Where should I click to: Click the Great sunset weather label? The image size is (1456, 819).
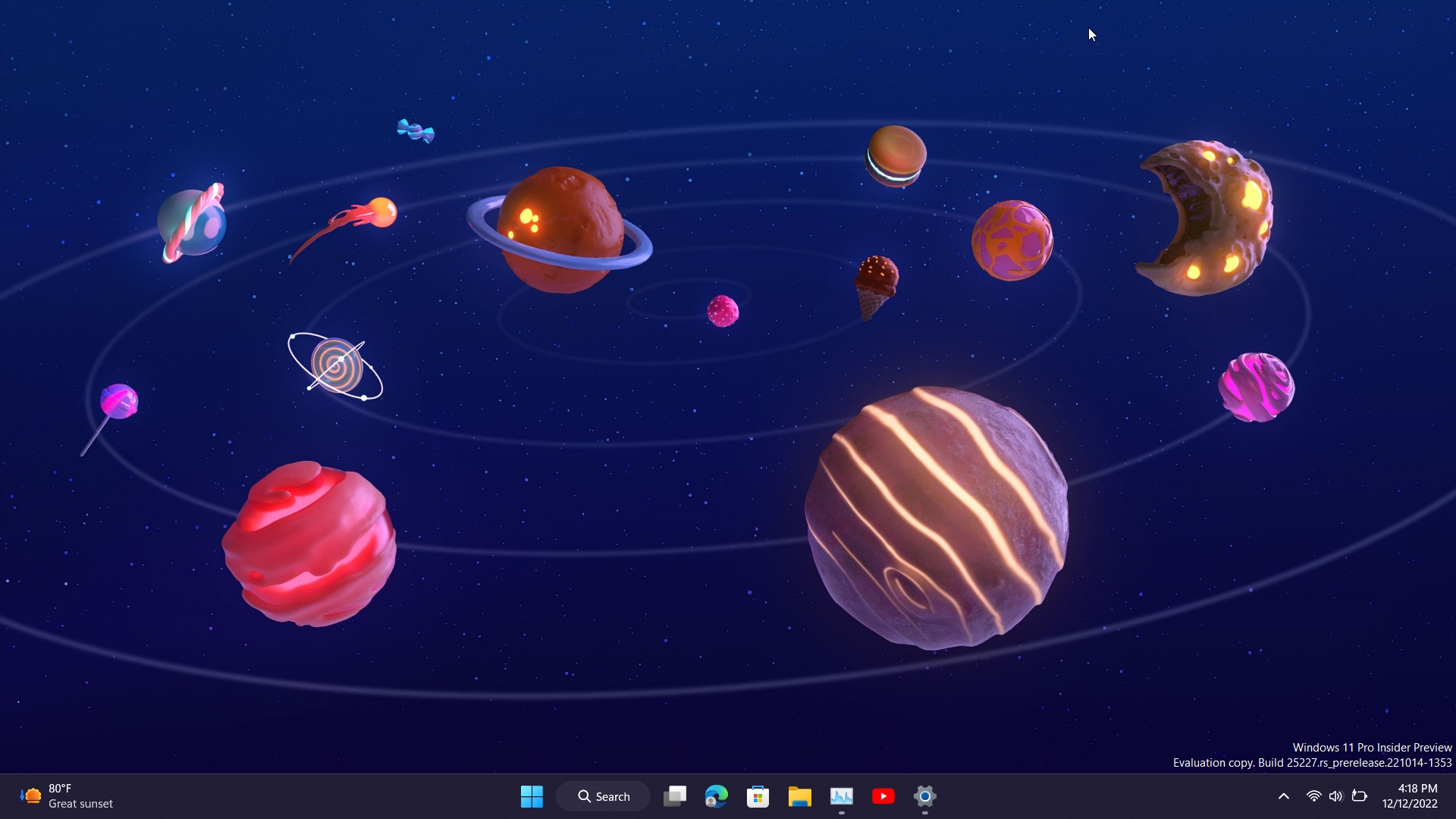pyautogui.click(x=81, y=804)
